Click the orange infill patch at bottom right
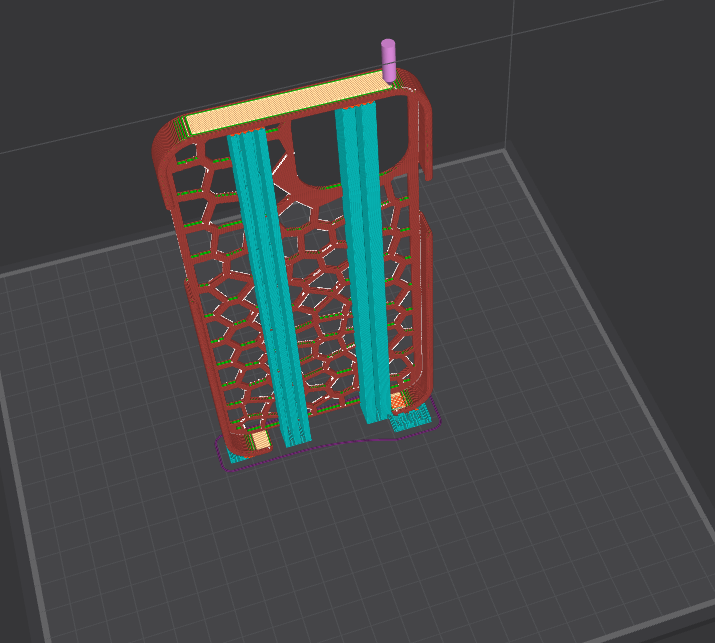Image resolution: width=715 pixels, height=643 pixels. pyautogui.click(x=398, y=402)
